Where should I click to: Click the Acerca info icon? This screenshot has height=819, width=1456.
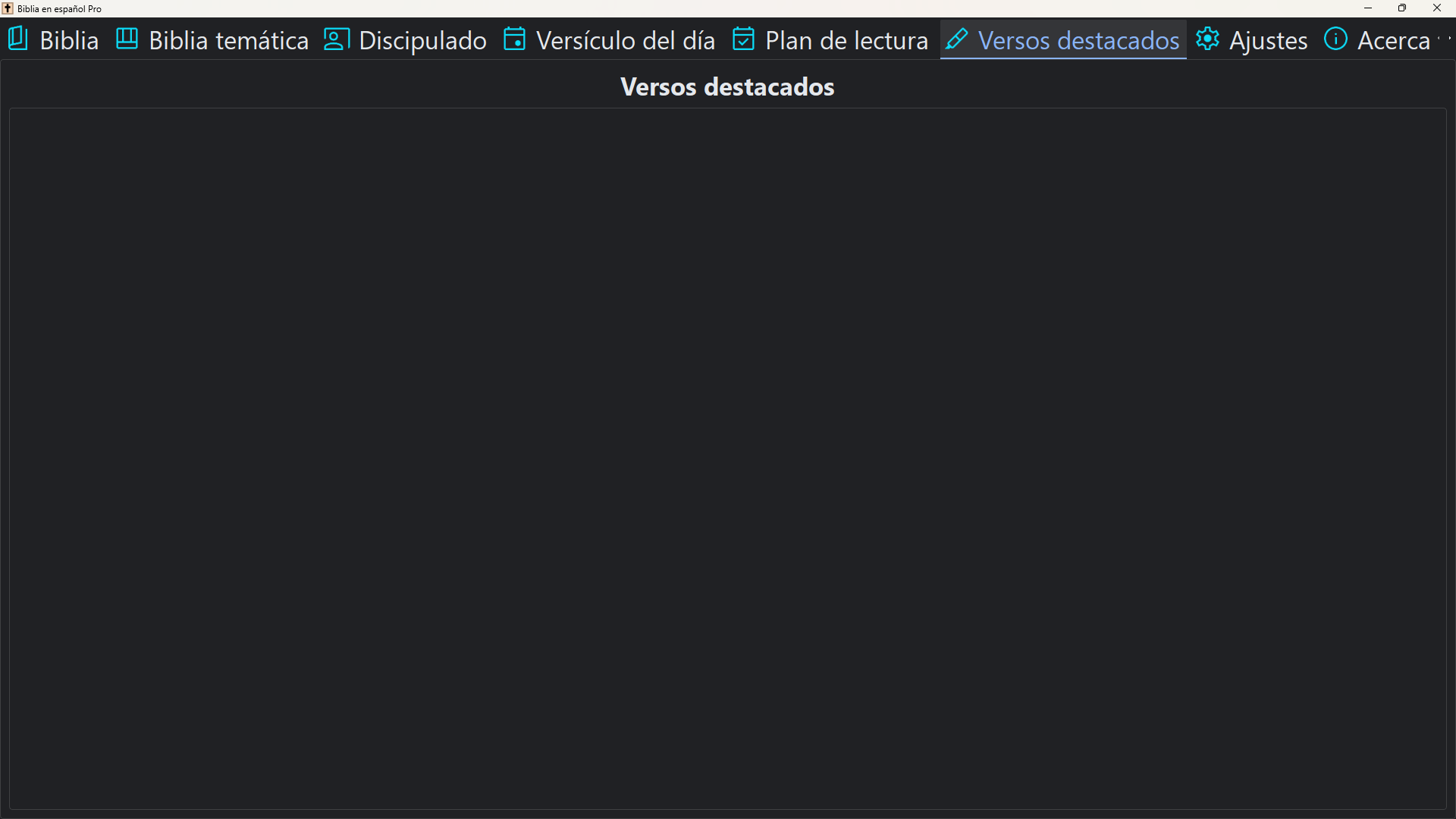[x=1336, y=39]
